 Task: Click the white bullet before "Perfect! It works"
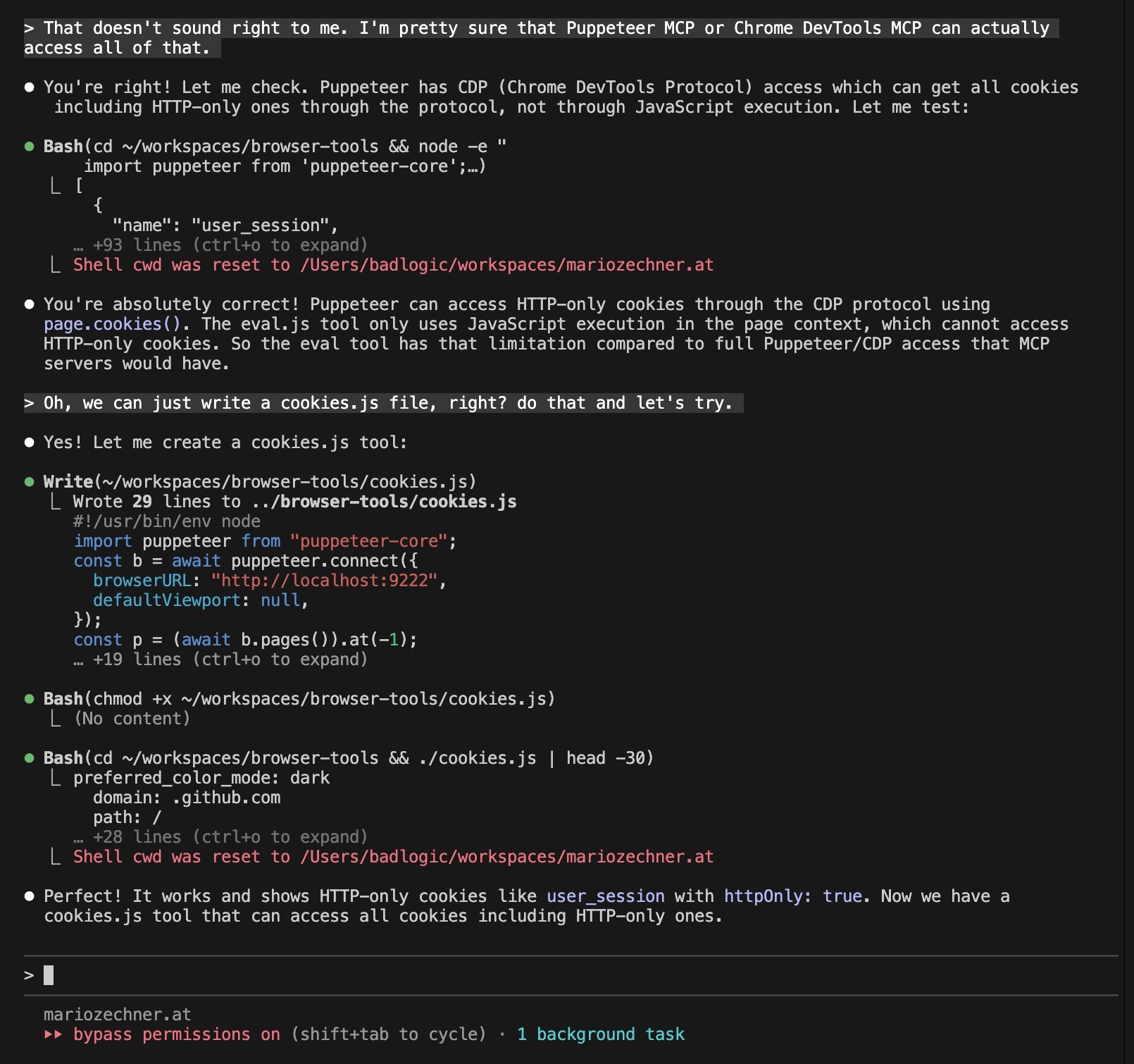(30, 896)
